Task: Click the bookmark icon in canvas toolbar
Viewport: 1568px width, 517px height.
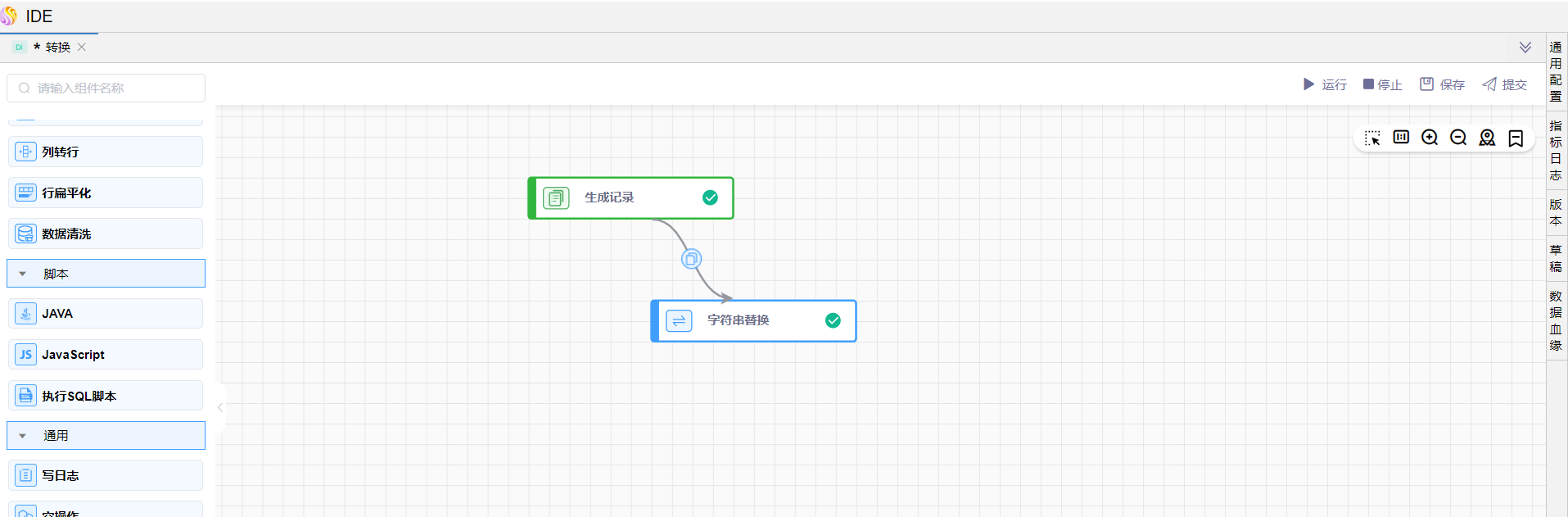Action: click(x=1516, y=138)
